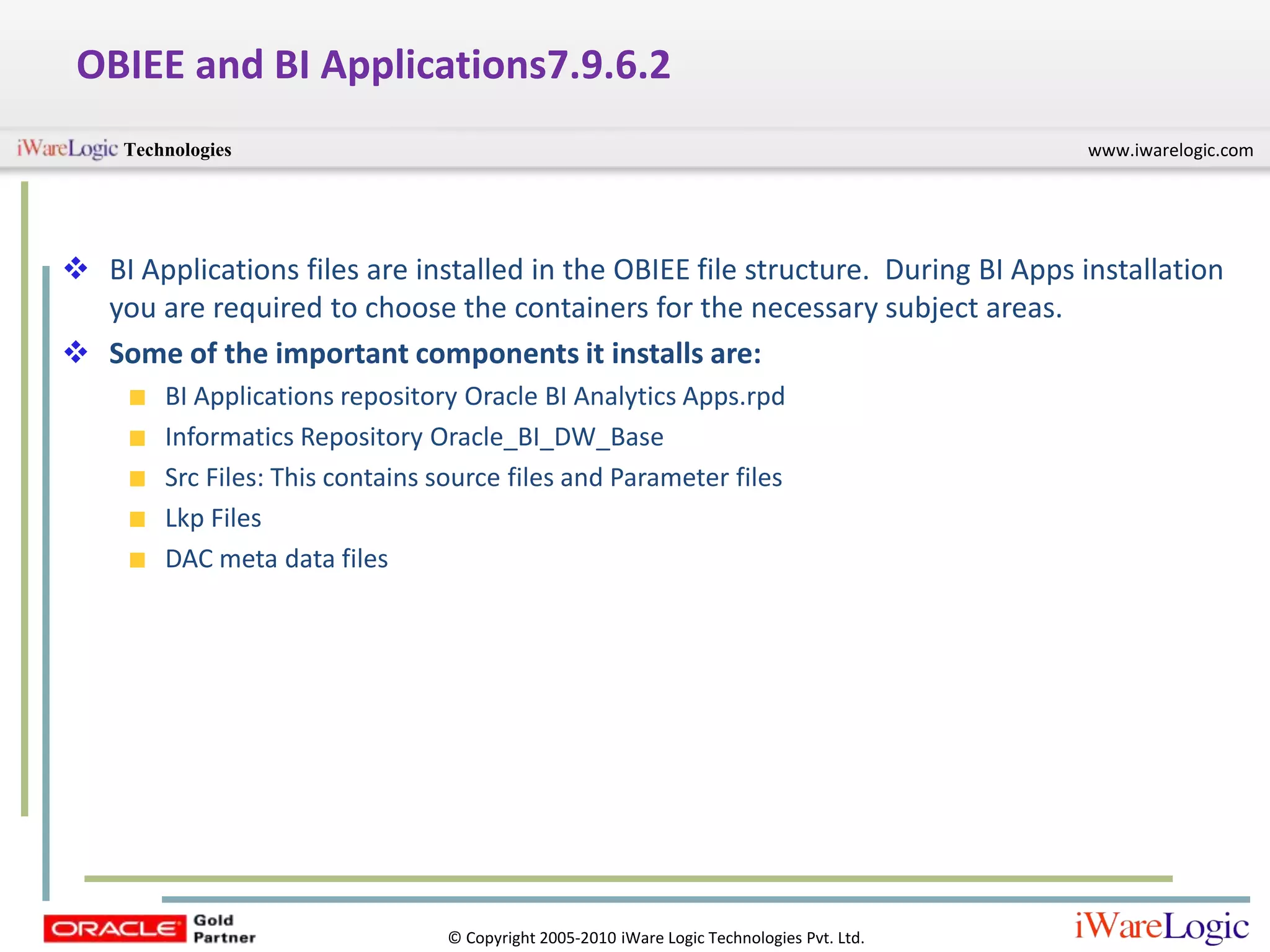Screen dimensions: 1270x952
Task: Click yellow square bullet beside Lkp Files
Action: tap(137, 519)
